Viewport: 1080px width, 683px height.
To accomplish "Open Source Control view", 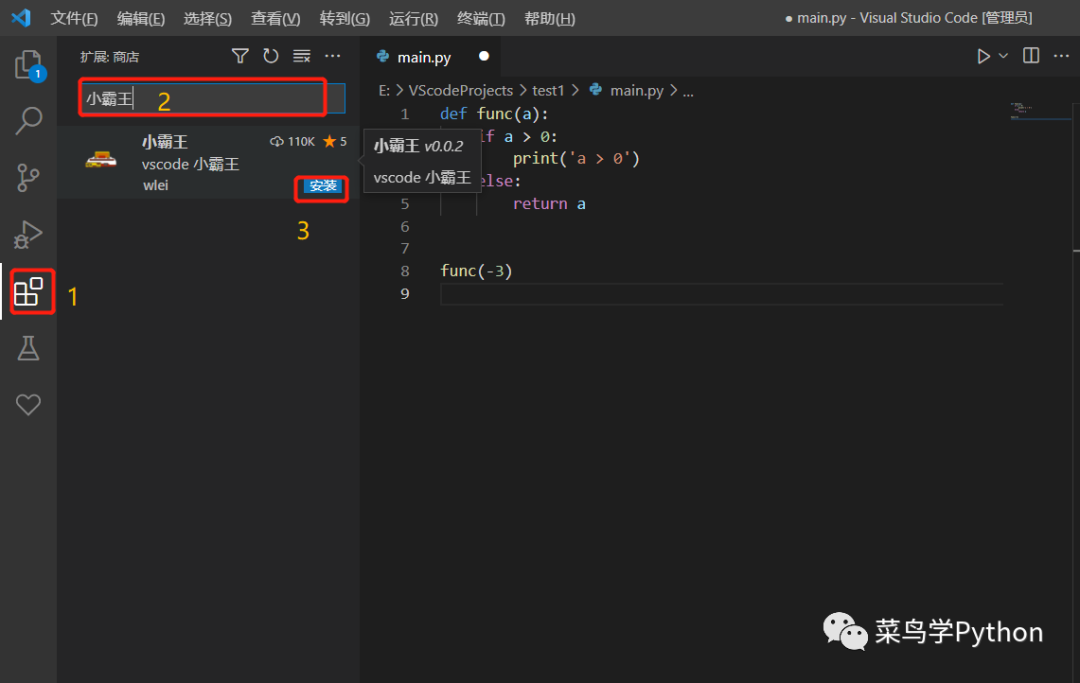I will [28, 178].
